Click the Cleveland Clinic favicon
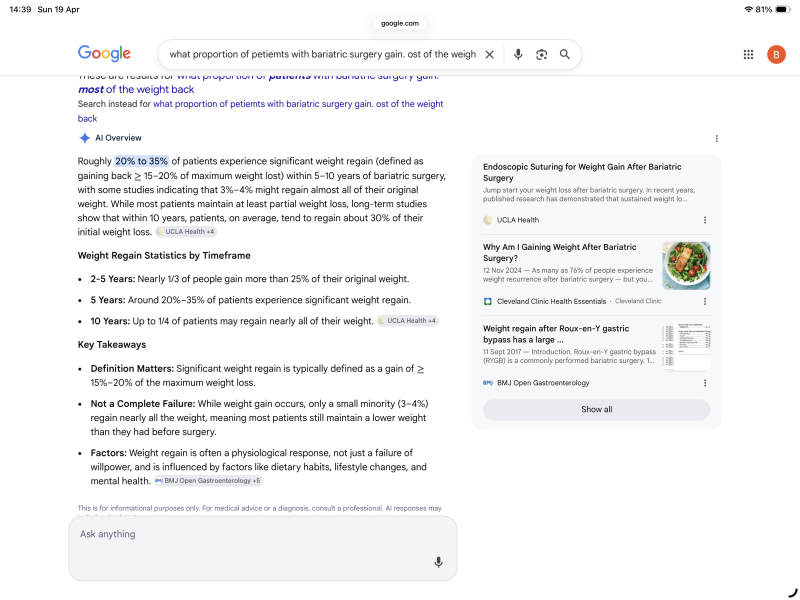The image size is (800, 600). click(x=488, y=302)
